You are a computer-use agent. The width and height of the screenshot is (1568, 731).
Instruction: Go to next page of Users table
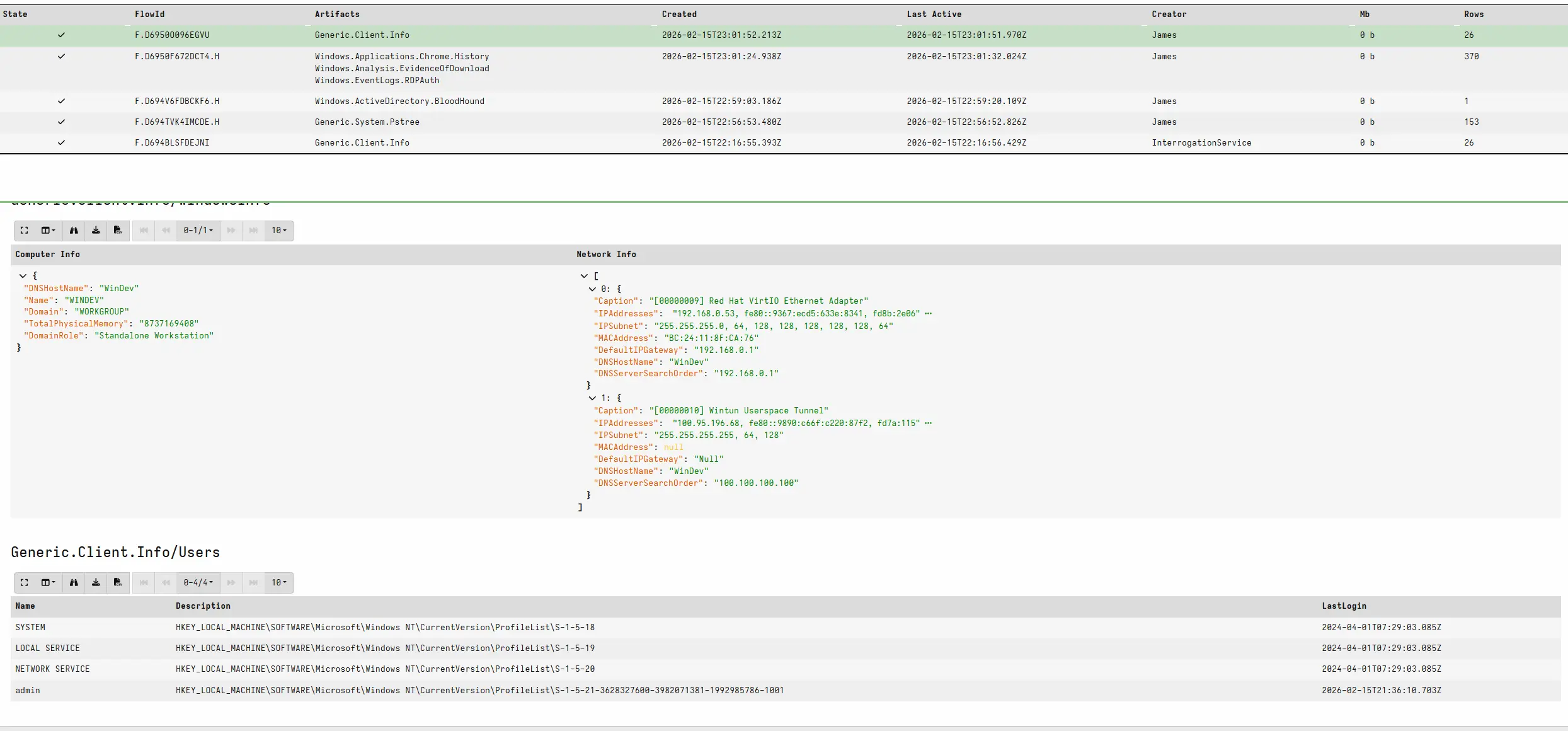click(231, 583)
